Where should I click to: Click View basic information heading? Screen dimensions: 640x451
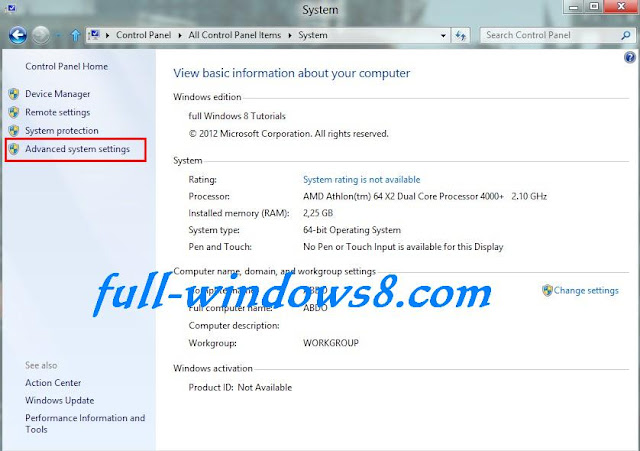(291, 73)
